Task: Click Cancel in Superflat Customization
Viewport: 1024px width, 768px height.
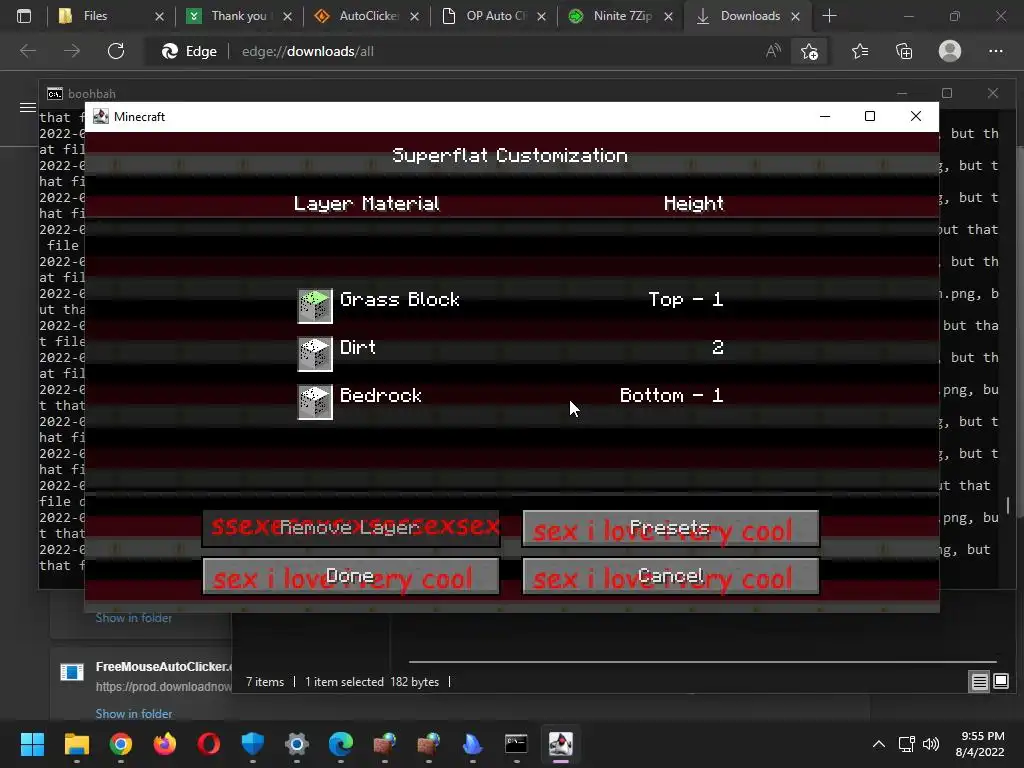Action: point(670,576)
